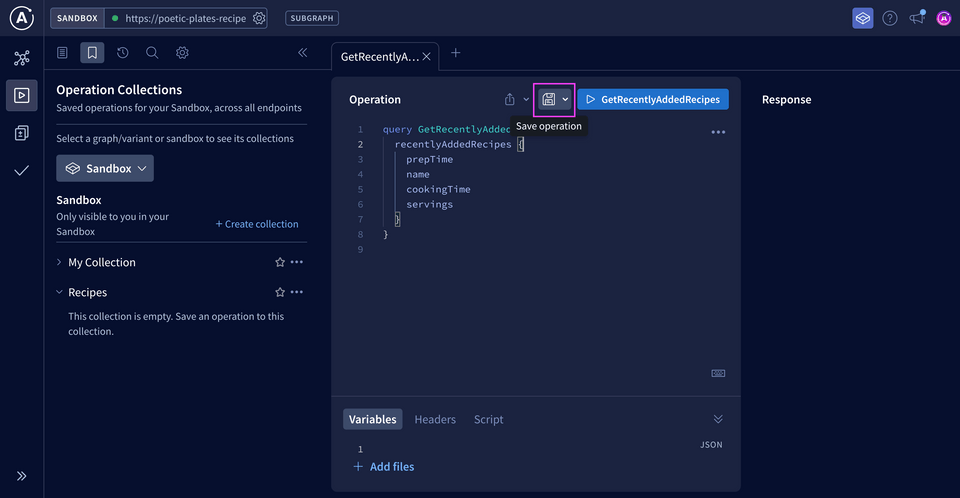Open Recipes collection more options menu
The height and width of the screenshot is (498, 960).
click(x=297, y=292)
